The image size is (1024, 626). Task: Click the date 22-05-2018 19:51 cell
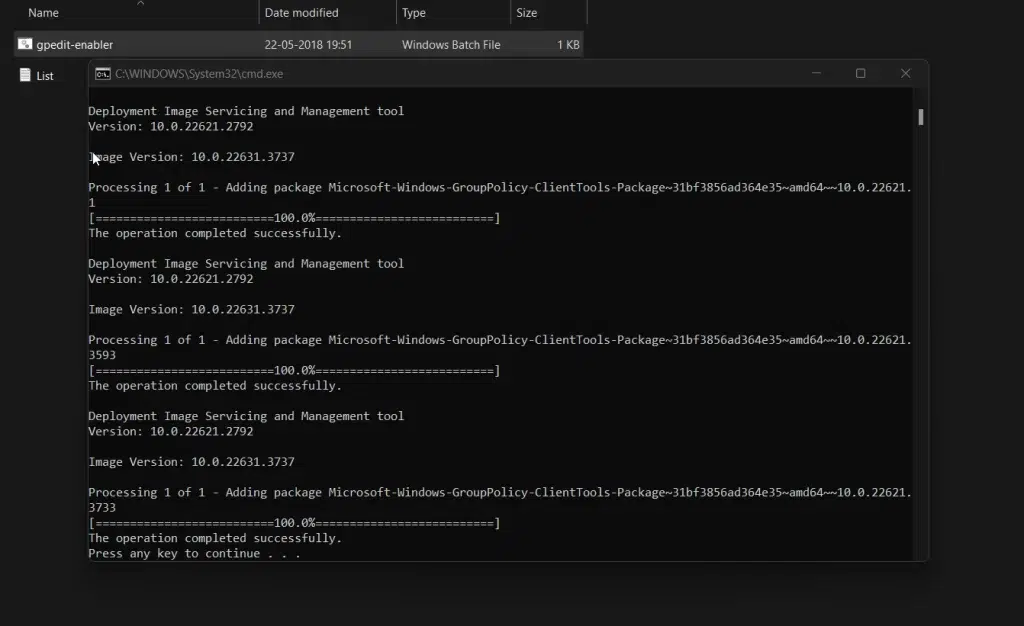308,45
